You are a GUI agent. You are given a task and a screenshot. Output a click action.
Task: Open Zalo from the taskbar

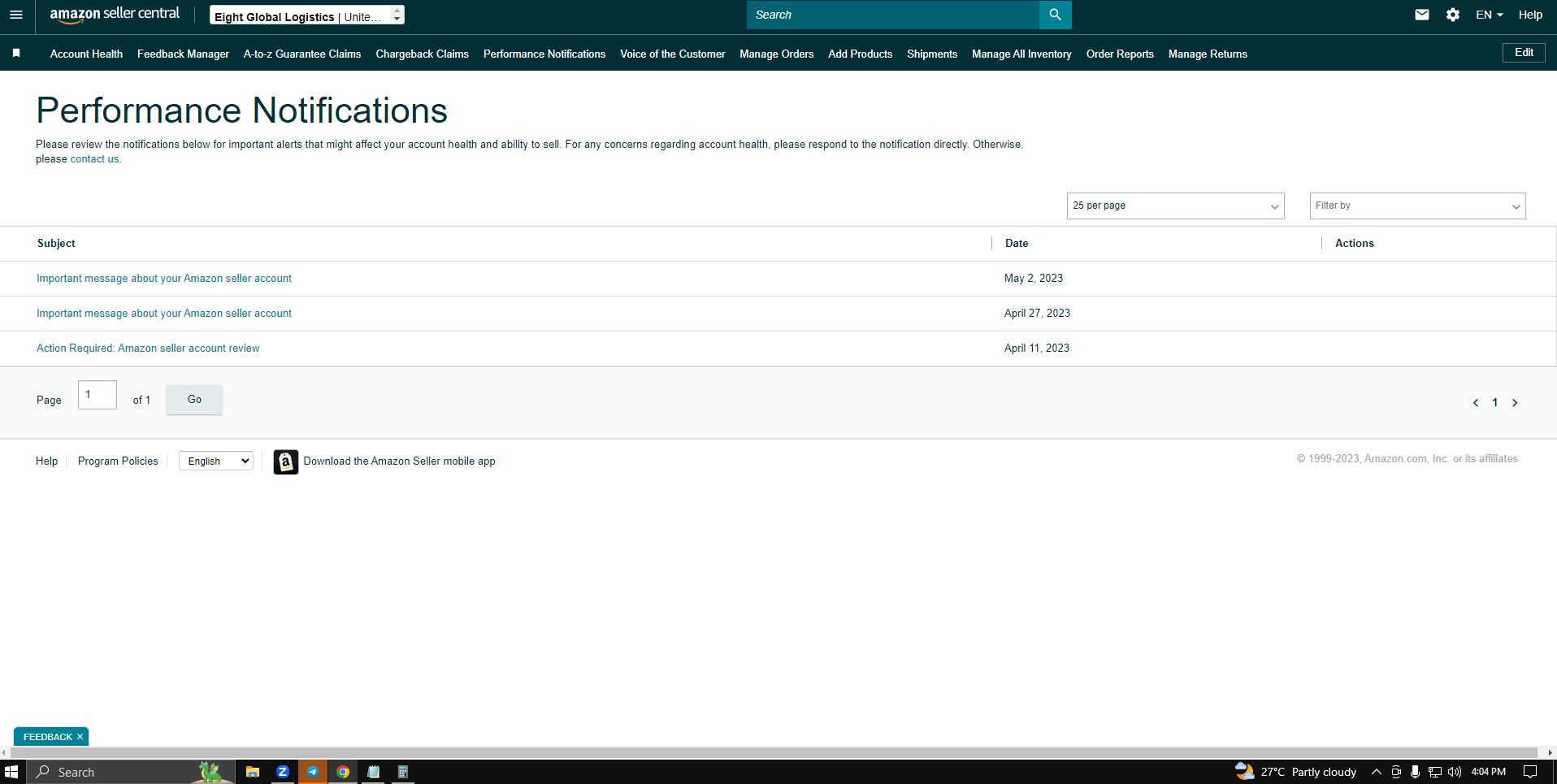click(x=282, y=772)
